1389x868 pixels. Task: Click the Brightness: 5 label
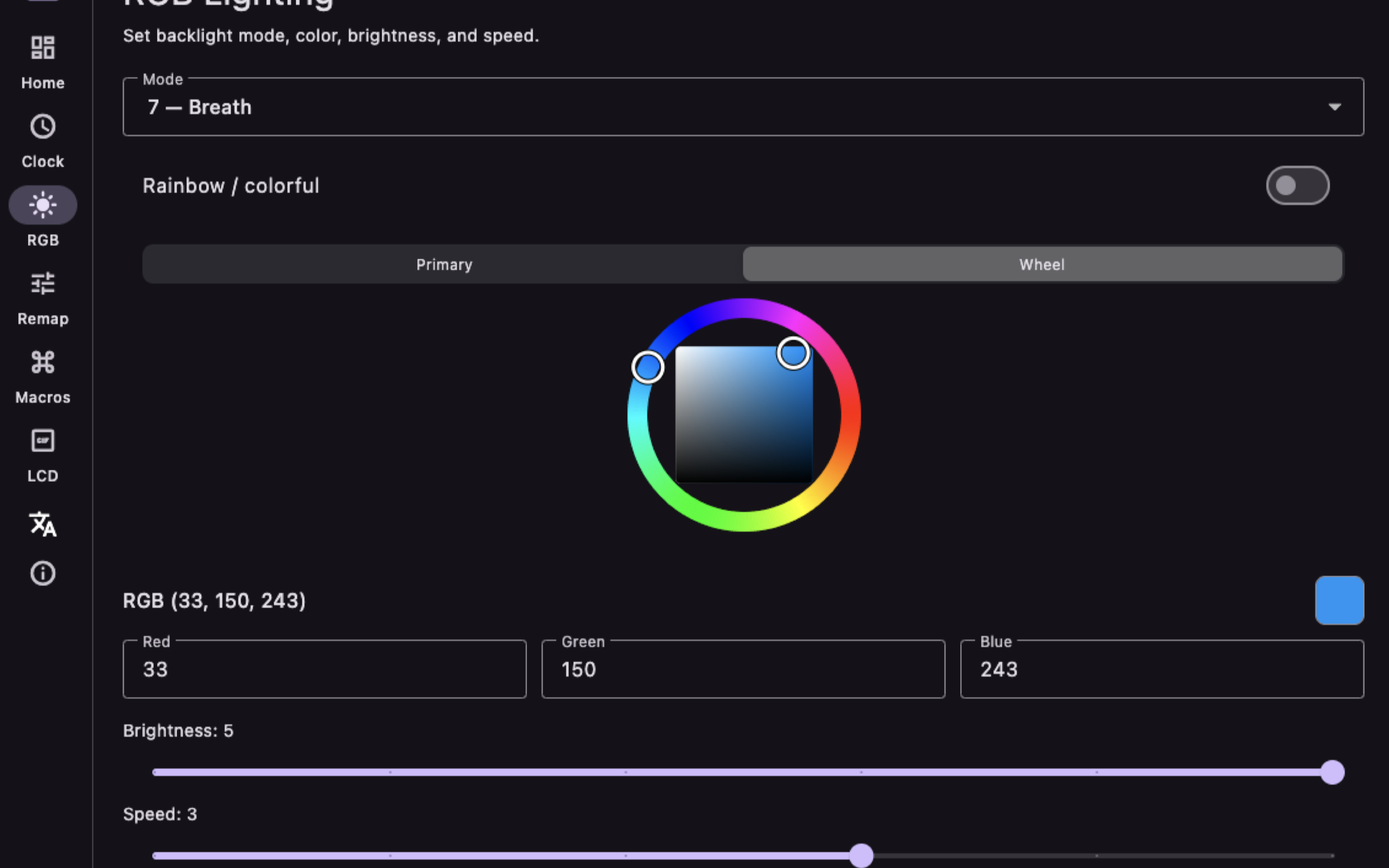point(178,730)
